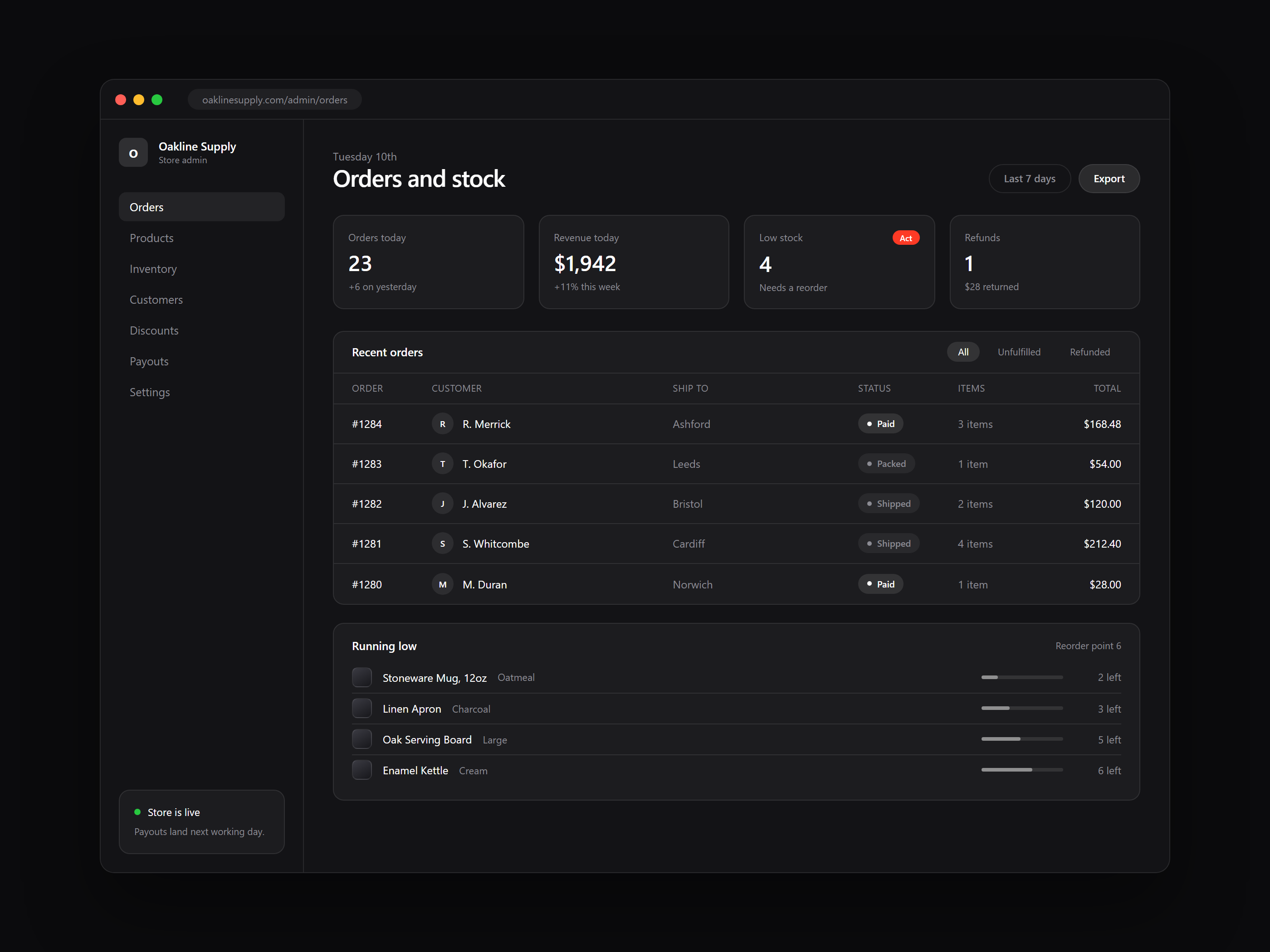Click the Paid status on order #1284
The width and height of the screenshot is (1270, 952).
[x=880, y=423]
